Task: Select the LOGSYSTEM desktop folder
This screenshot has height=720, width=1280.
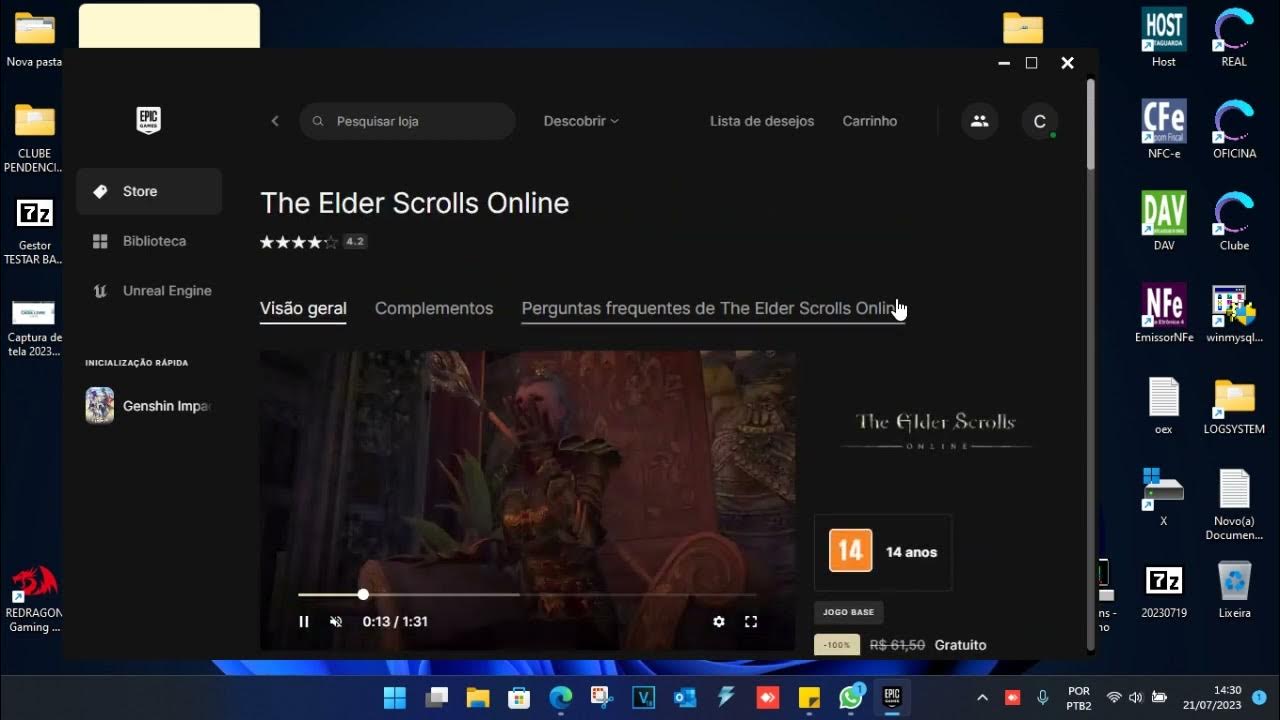Action: click(x=1234, y=406)
